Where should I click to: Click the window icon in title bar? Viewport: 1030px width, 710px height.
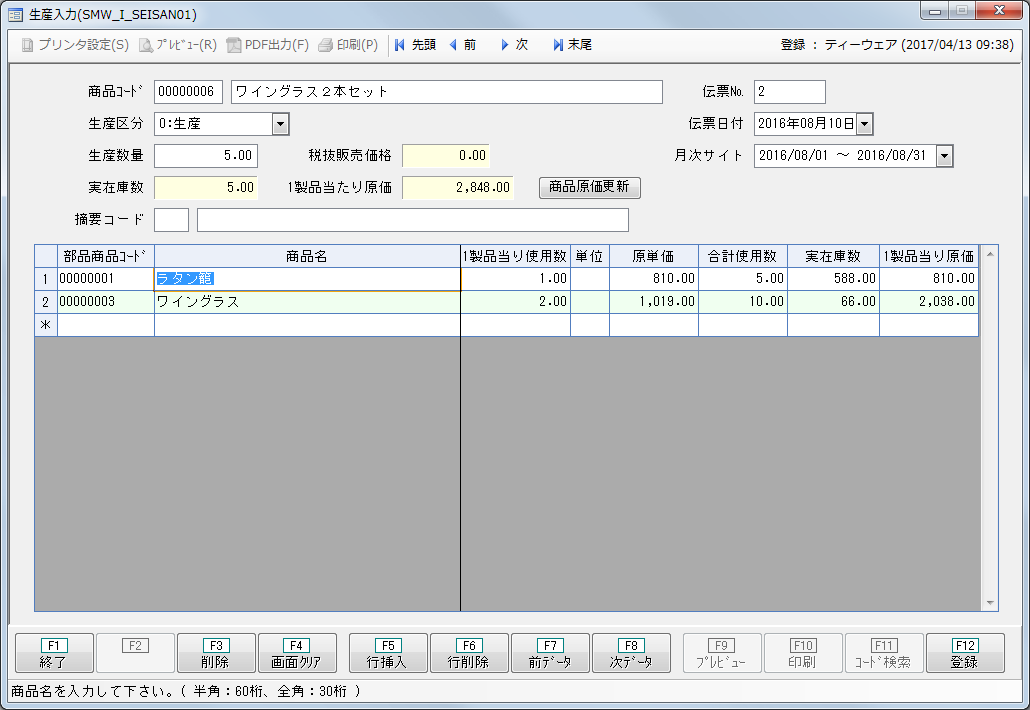[x=15, y=14]
